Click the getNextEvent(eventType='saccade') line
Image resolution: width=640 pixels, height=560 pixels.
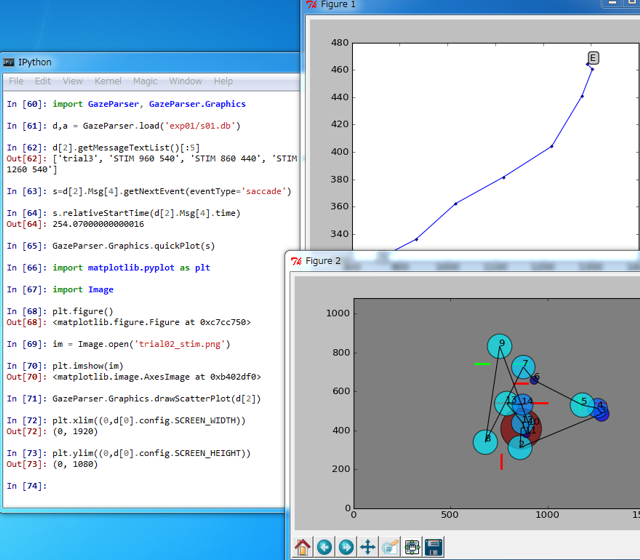click(x=149, y=191)
